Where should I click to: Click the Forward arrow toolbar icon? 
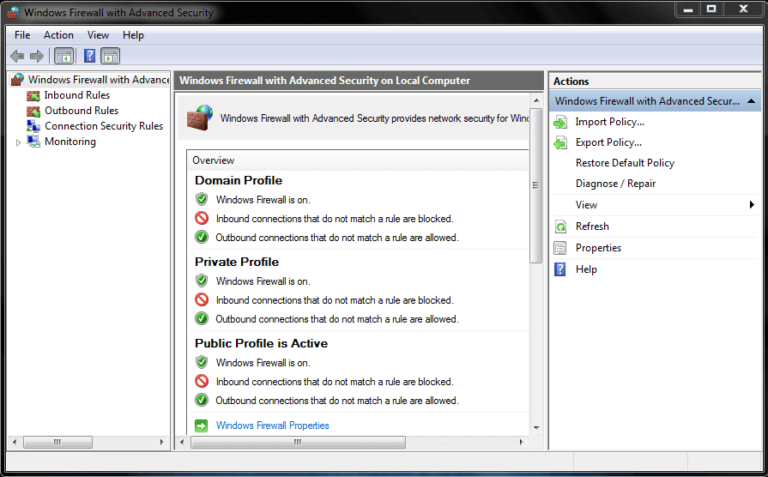pyautogui.click(x=37, y=56)
